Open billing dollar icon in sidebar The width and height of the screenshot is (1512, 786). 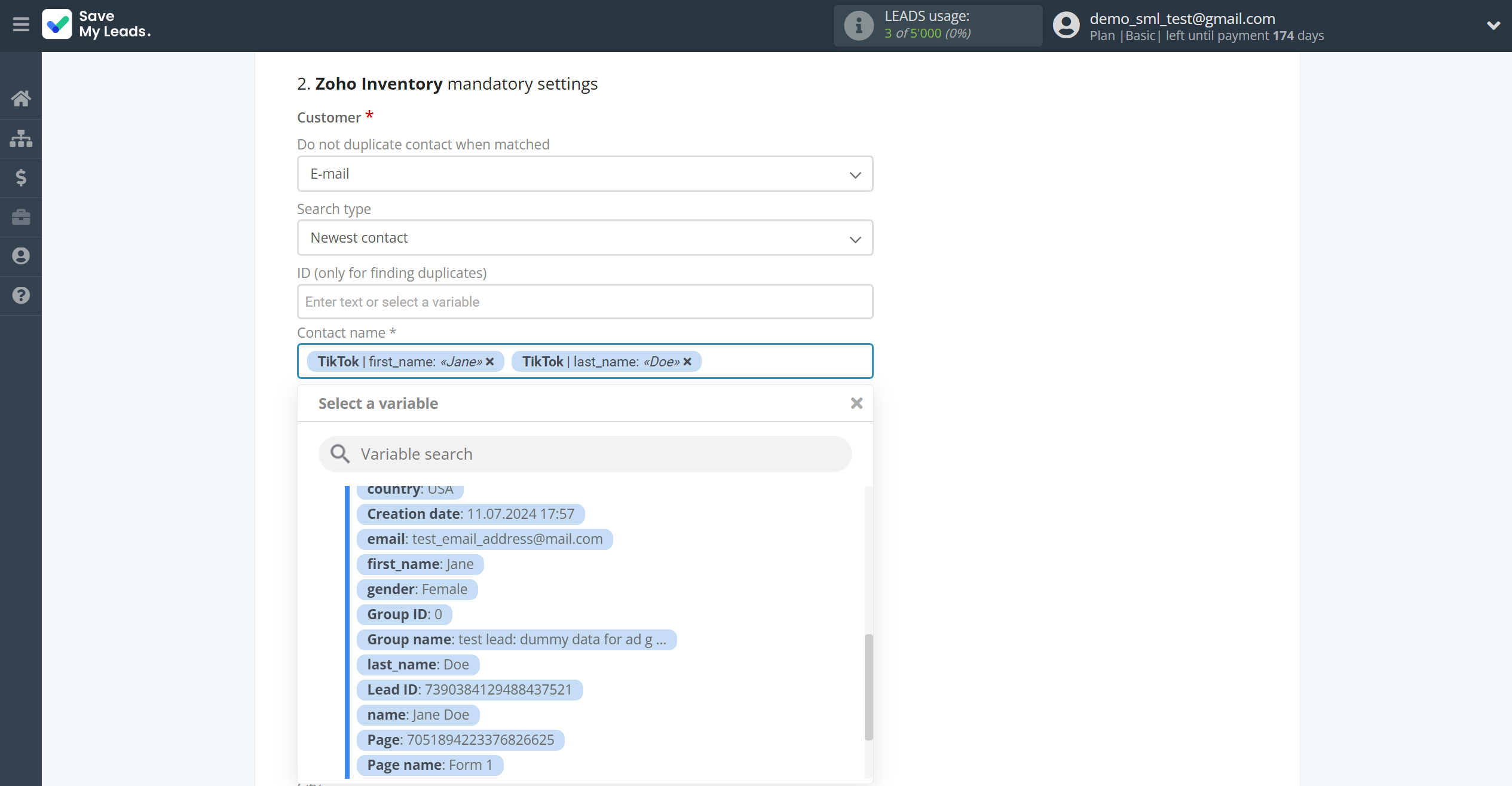click(21, 178)
